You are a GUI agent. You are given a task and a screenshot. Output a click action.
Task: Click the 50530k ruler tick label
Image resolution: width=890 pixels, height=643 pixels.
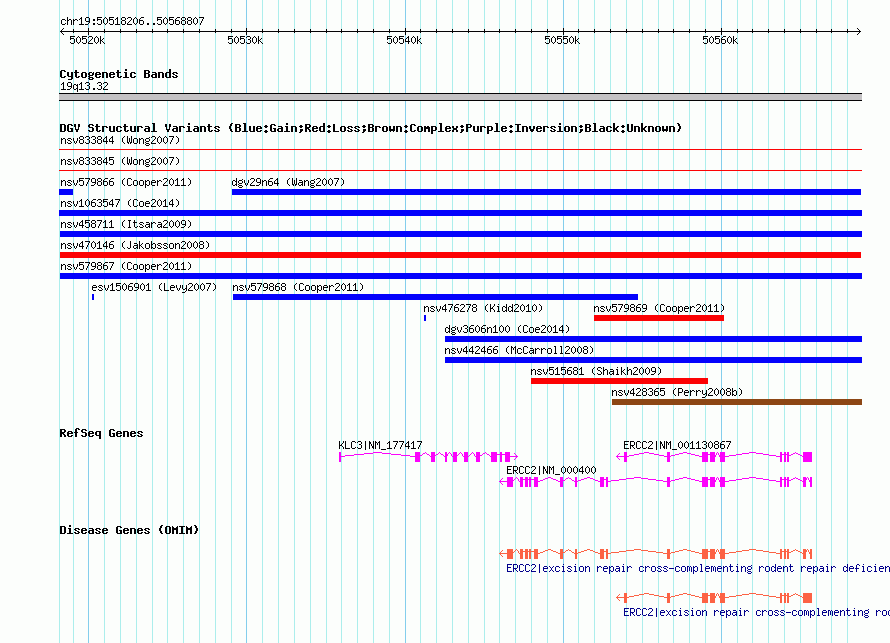[245, 40]
